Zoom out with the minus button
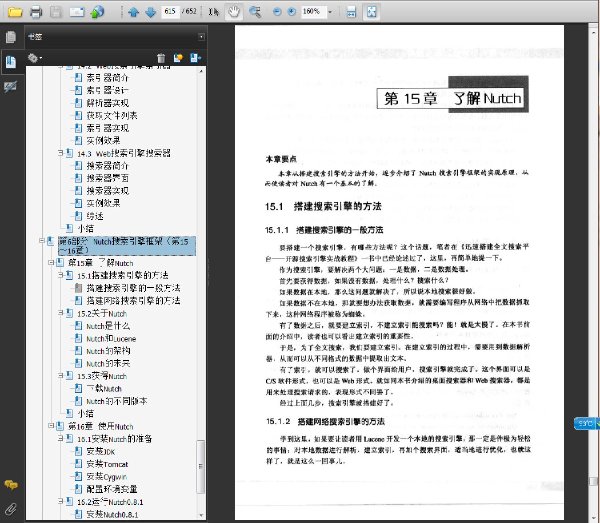This screenshot has width=600, height=523. (x=277, y=12)
